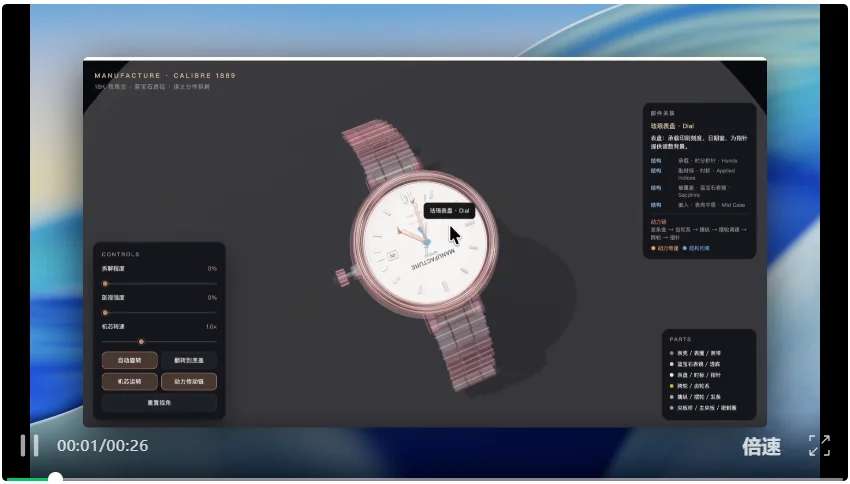Viewport: 850px width, 484px height.
Task: Open the 倍速 playback speed menu
Action: click(761, 446)
